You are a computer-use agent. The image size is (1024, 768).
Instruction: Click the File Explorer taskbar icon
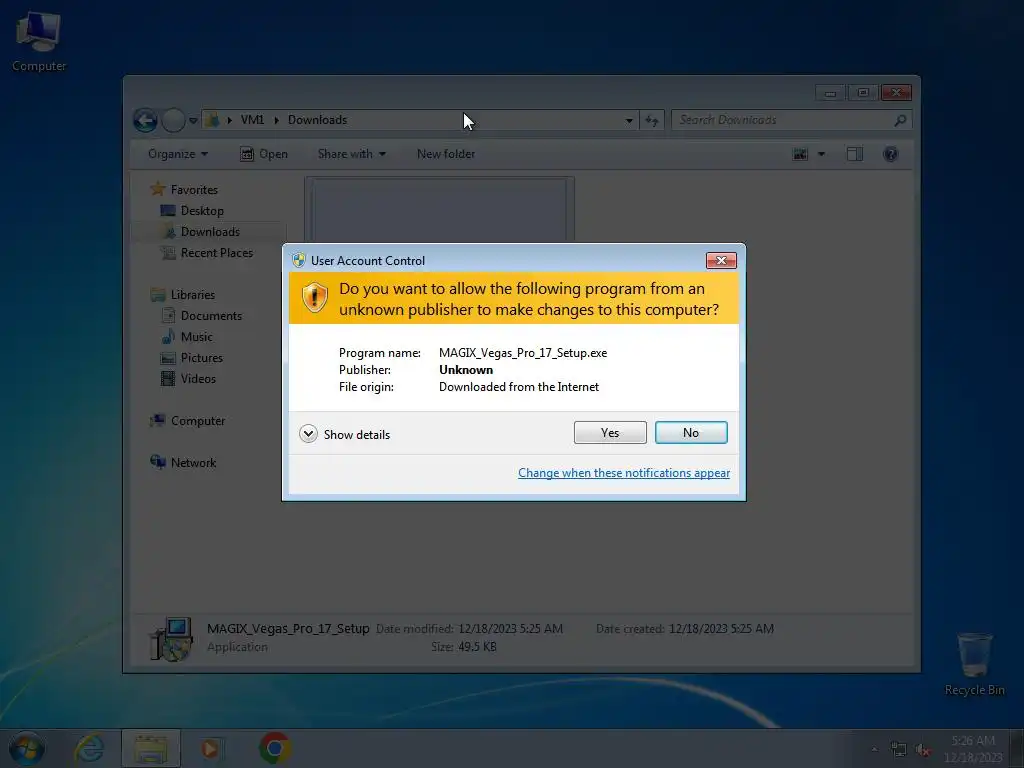[151, 748]
